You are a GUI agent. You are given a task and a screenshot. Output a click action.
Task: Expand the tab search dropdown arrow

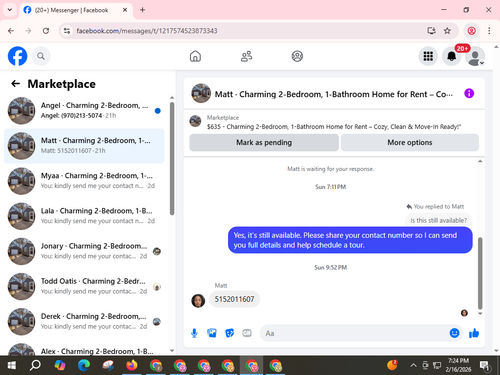point(10,10)
